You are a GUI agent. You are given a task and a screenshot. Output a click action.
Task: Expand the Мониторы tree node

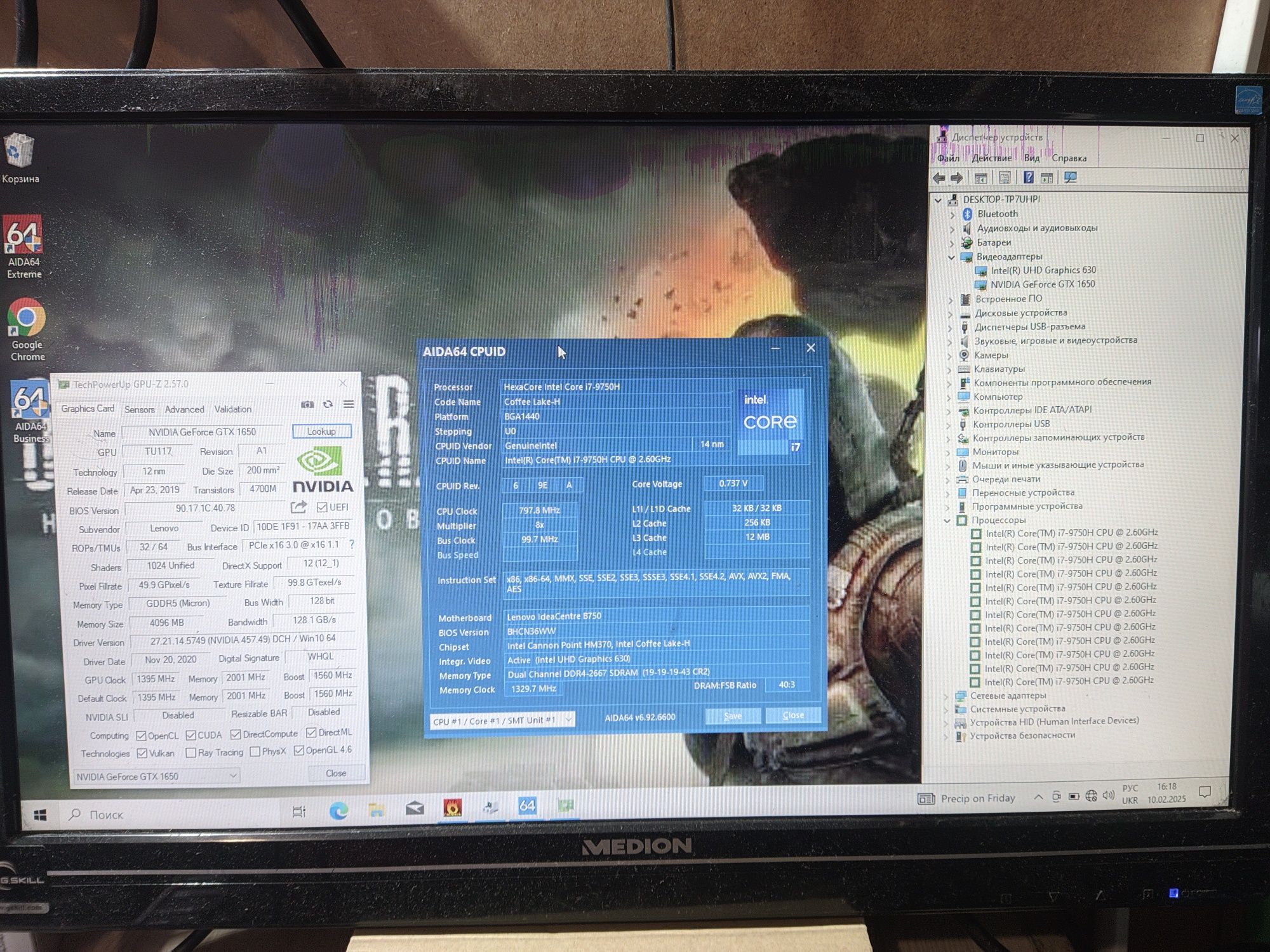(949, 453)
